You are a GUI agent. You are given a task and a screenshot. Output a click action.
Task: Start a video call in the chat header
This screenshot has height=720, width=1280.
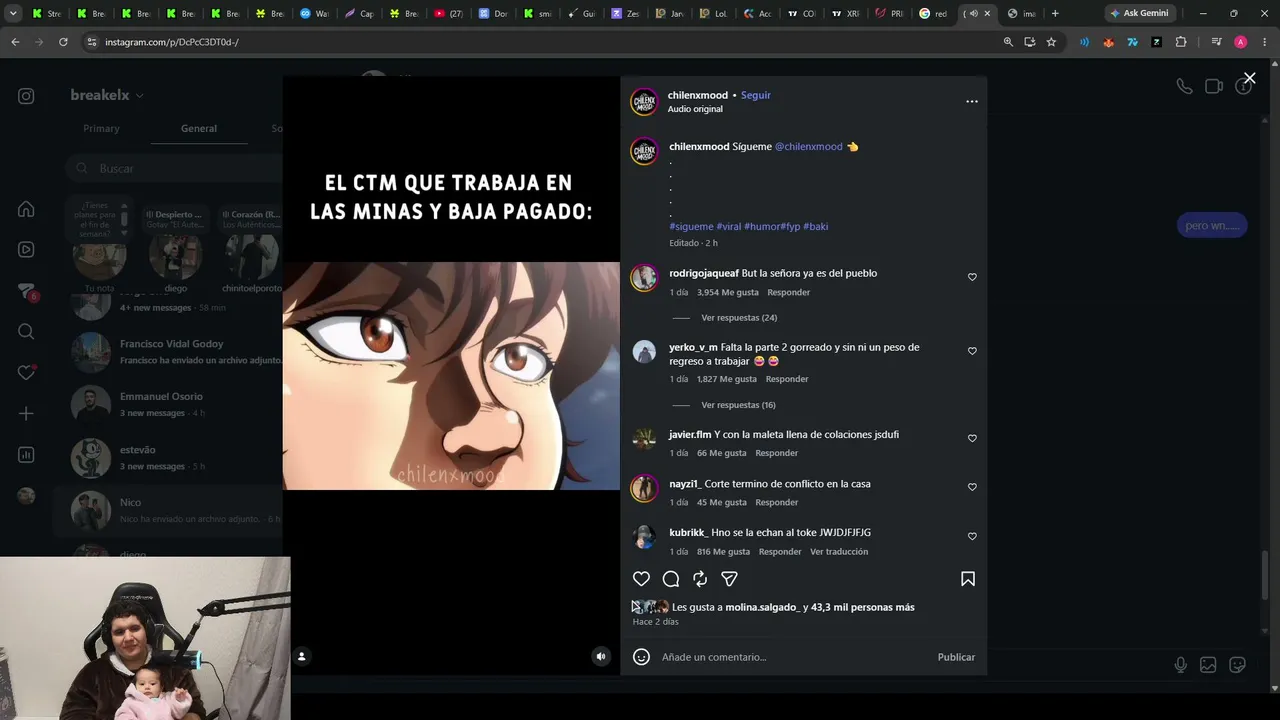coord(1214,86)
